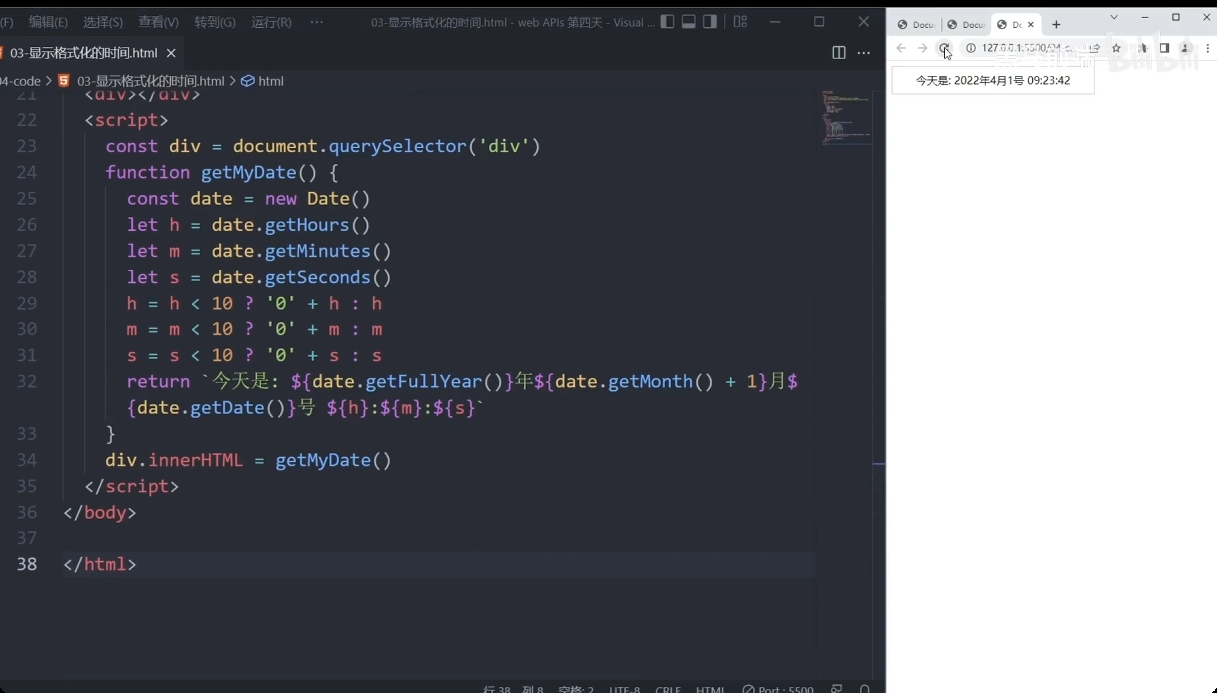The height and width of the screenshot is (693, 1217).
Task: Toggle the primary side bar layout icon
Action: click(x=667, y=22)
